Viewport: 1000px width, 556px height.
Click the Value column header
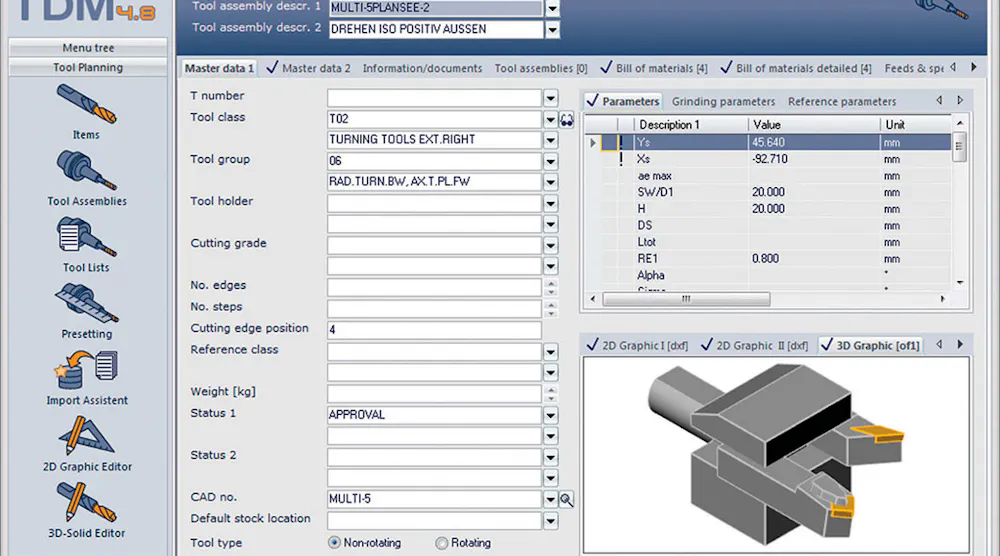[x=814, y=125]
